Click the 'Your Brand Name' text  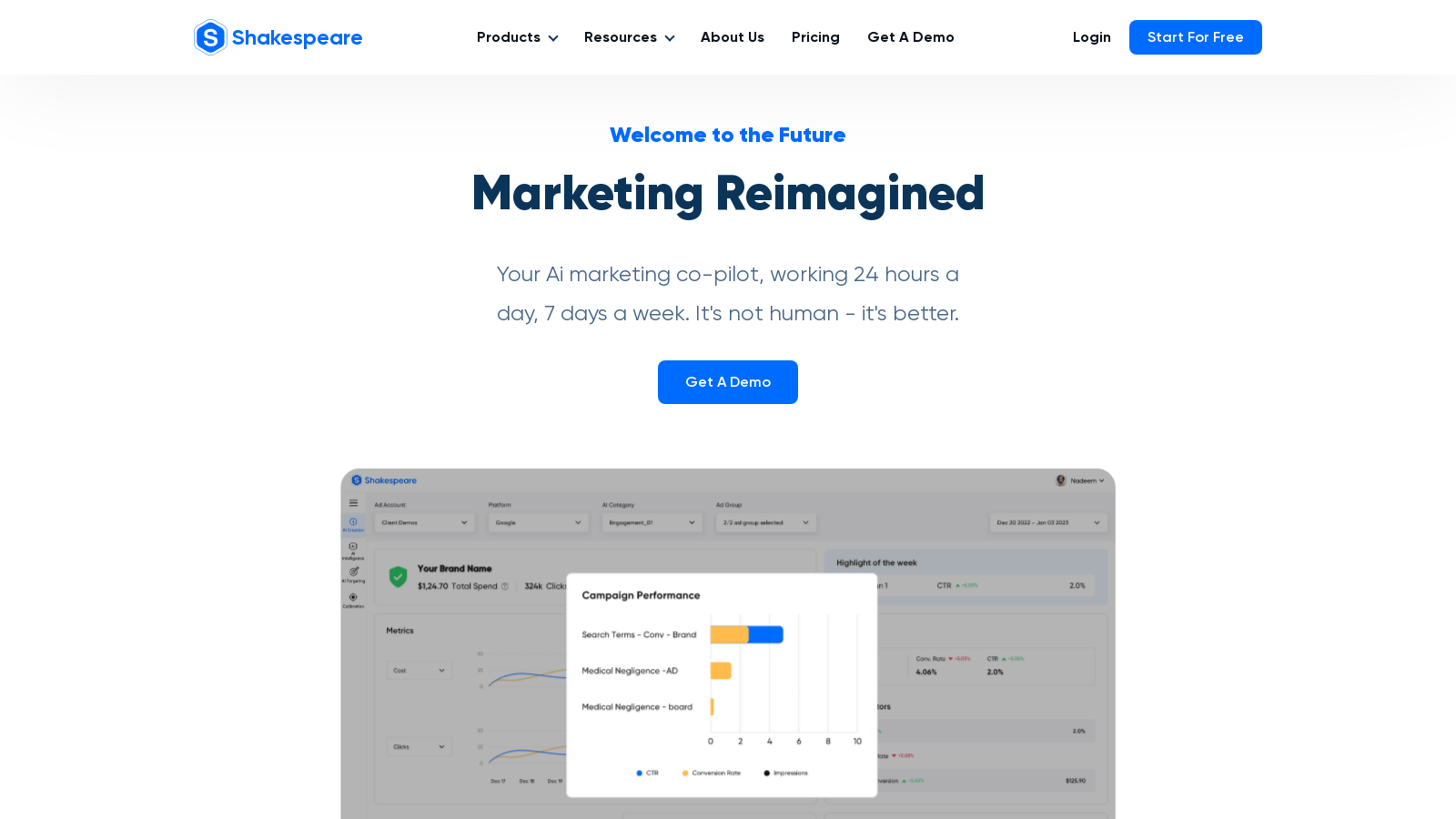pos(455,569)
